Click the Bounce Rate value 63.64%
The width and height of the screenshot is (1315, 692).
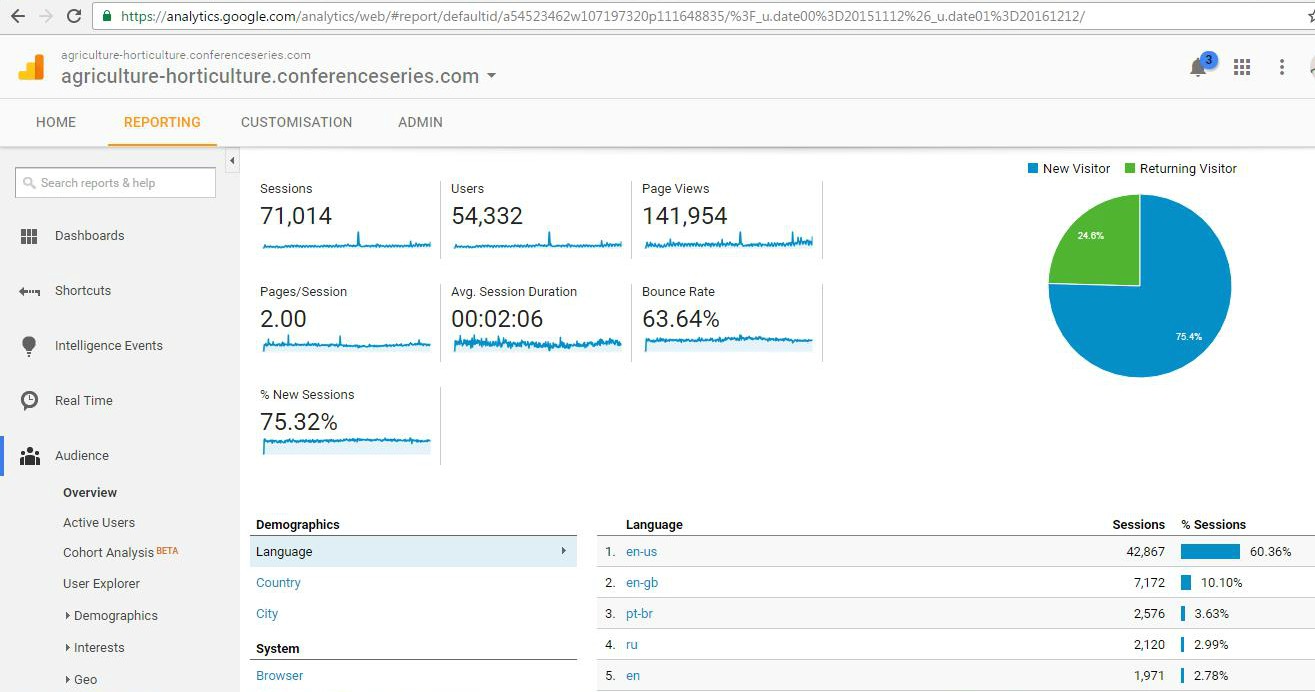(x=681, y=319)
